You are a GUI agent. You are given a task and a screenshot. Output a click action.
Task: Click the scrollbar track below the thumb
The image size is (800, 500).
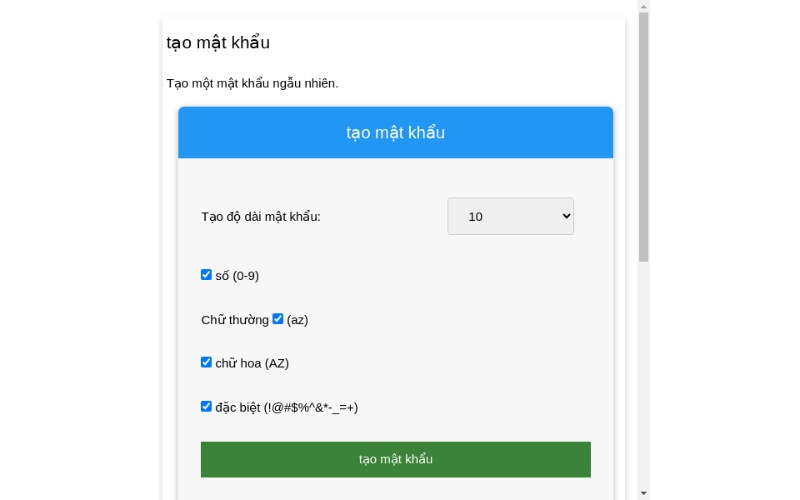643,375
